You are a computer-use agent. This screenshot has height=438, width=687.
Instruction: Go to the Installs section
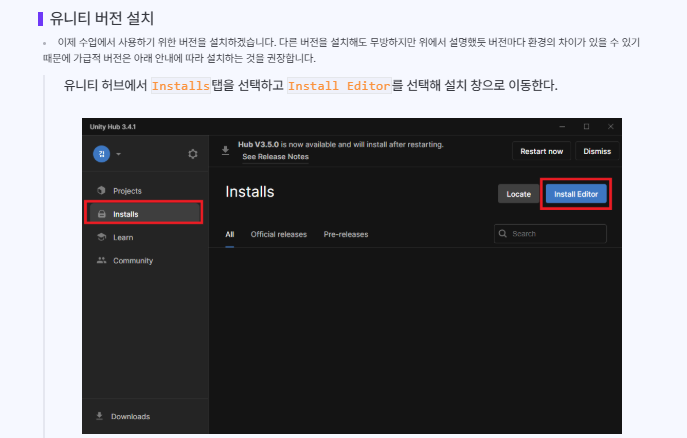[x=145, y=214]
